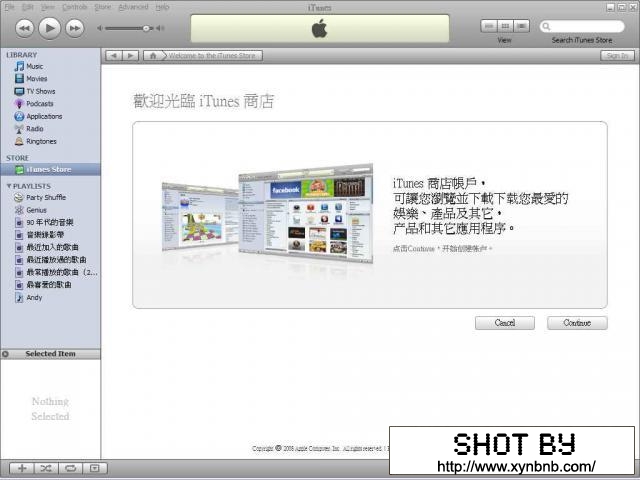Viewport: 640px width, 480px height.
Task: Select the 最喜愛的歌曲 playlist
Action: point(49,284)
